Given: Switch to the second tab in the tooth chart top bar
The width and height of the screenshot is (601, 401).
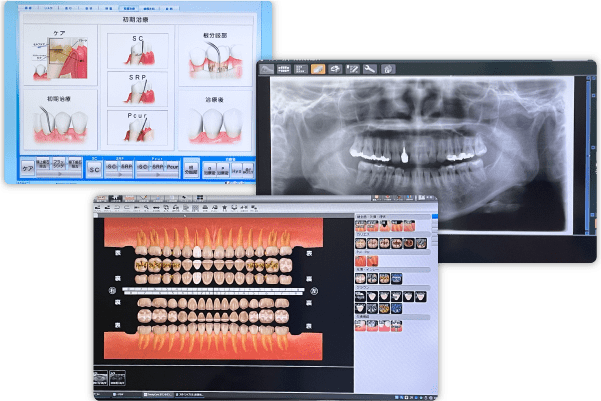Looking at the screenshot, I should tap(115, 198).
